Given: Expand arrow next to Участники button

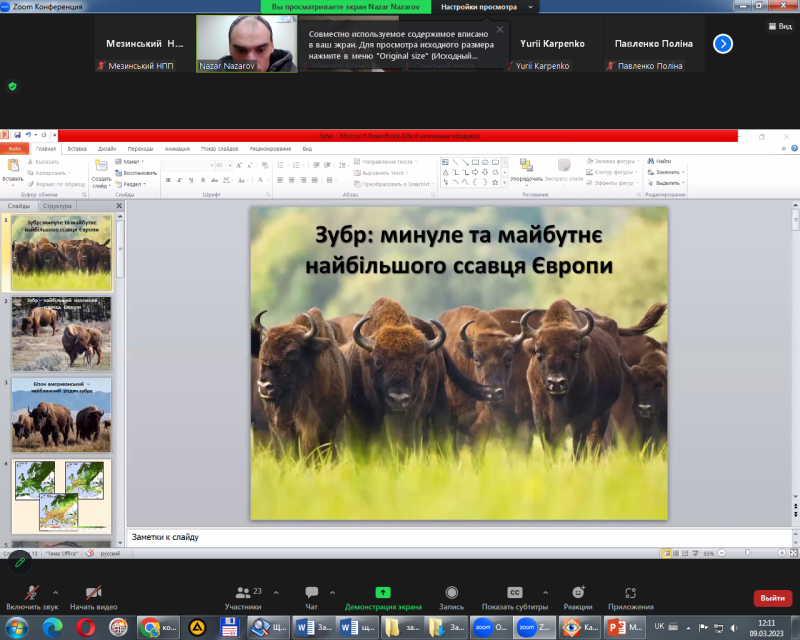Looking at the screenshot, I should [276, 591].
